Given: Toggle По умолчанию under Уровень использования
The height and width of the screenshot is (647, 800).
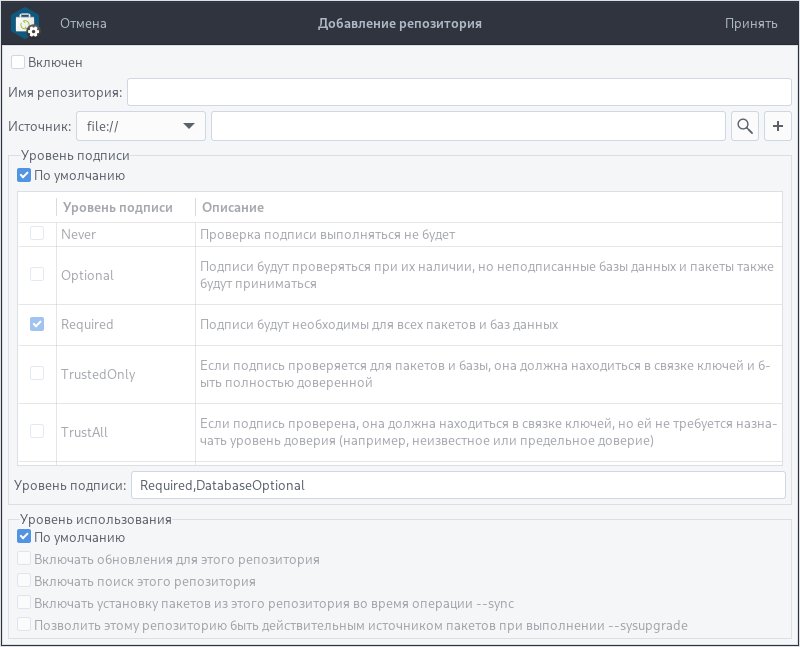Looking at the screenshot, I should click(22, 537).
